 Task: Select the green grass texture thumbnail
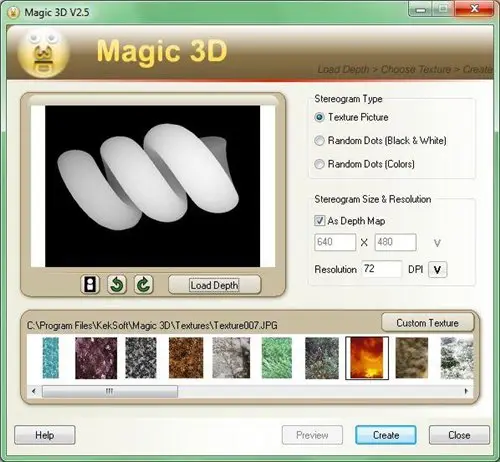pyautogui.click(x=277, y=358)
